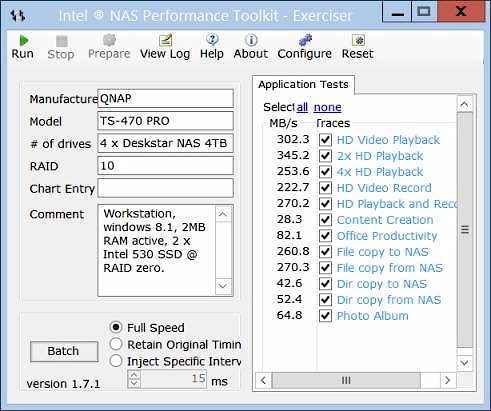Click tests list scroll up arrow
This screenshot has width=491, height=411.
(464, 104)
